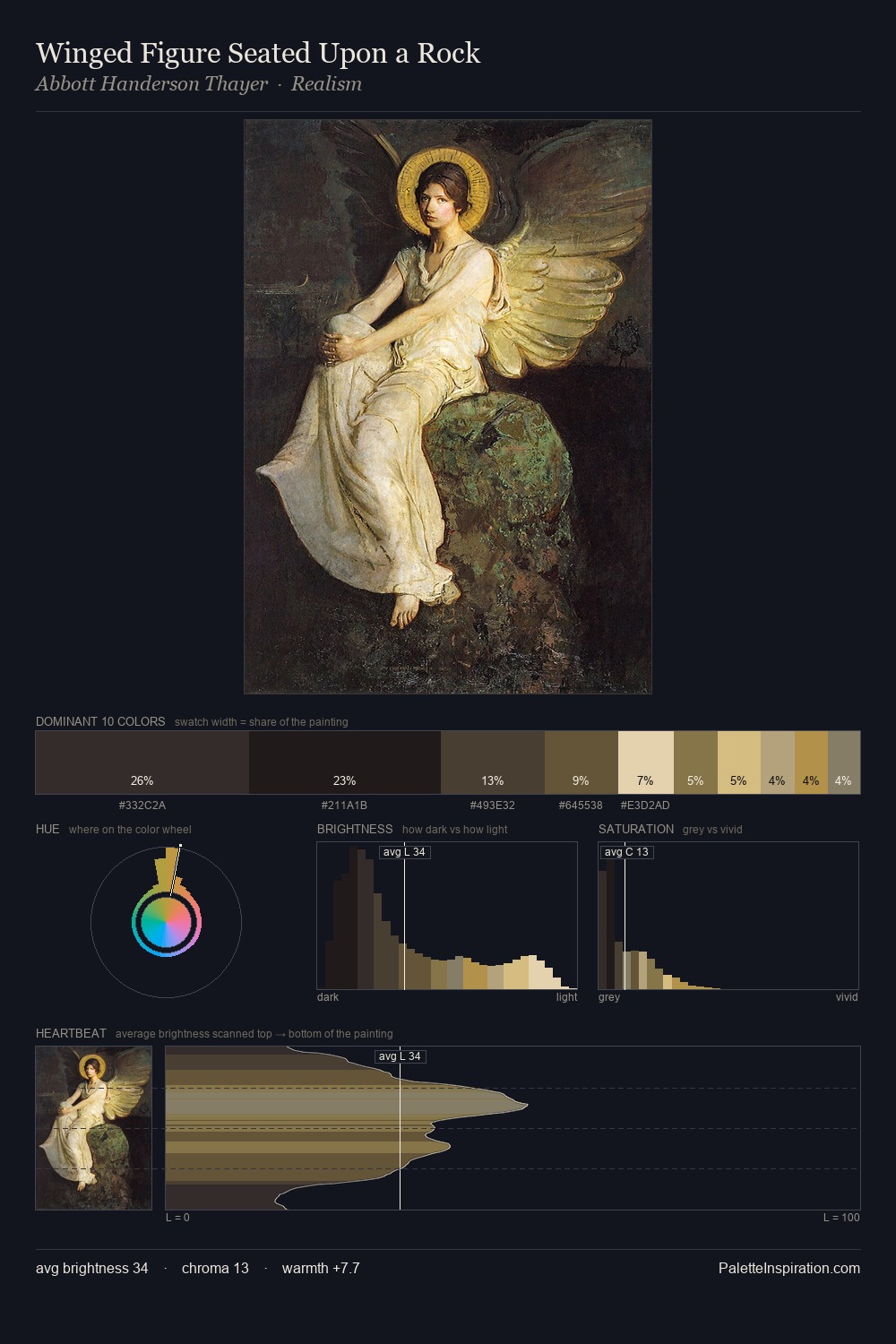Viewport: 896px width, 1344px height.
Task: Click 'avg L 34' marker in Brightness chart
Action: click(x=404, y=852)
